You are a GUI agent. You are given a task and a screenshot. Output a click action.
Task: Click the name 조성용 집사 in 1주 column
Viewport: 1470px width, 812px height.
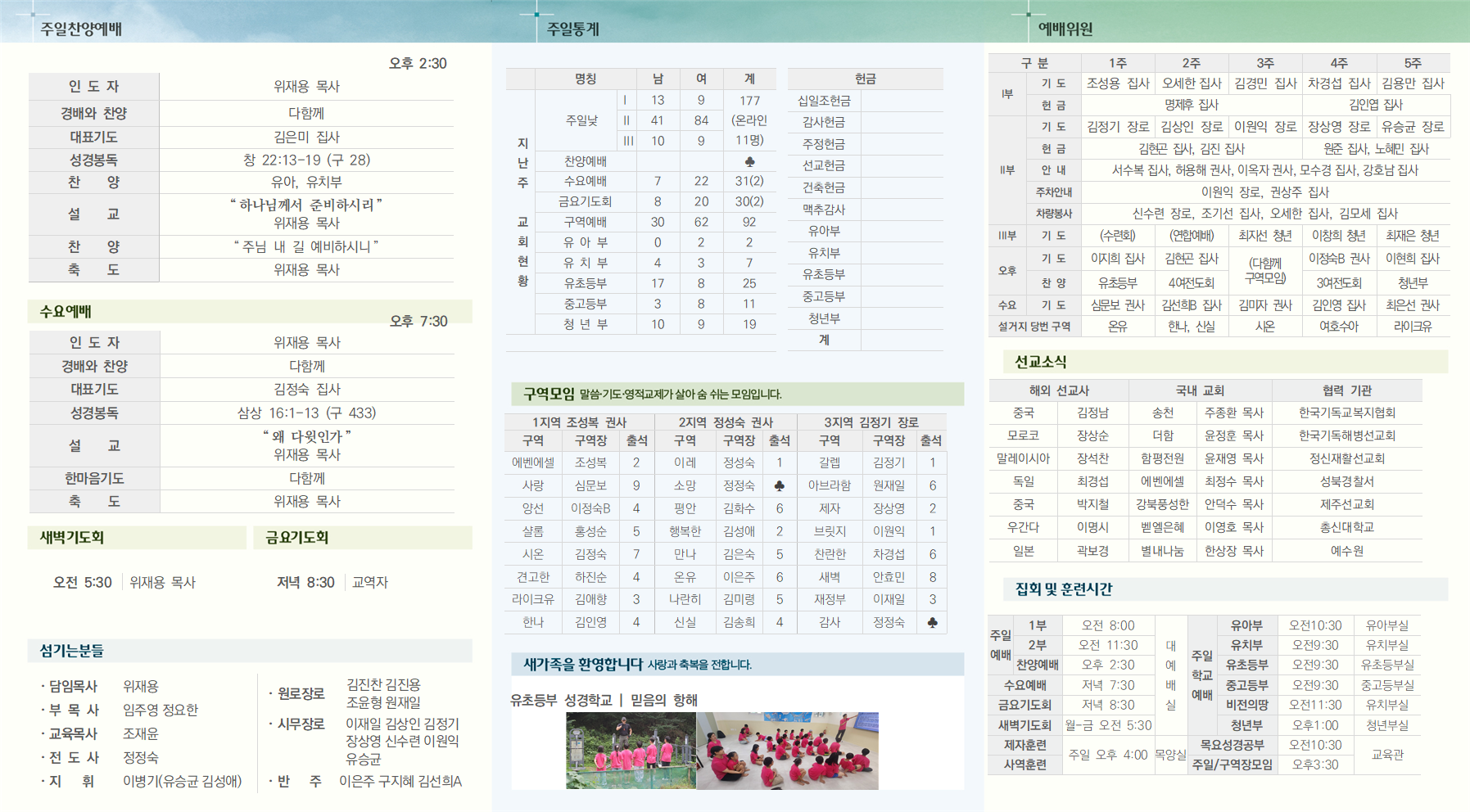click(1118, 83)
